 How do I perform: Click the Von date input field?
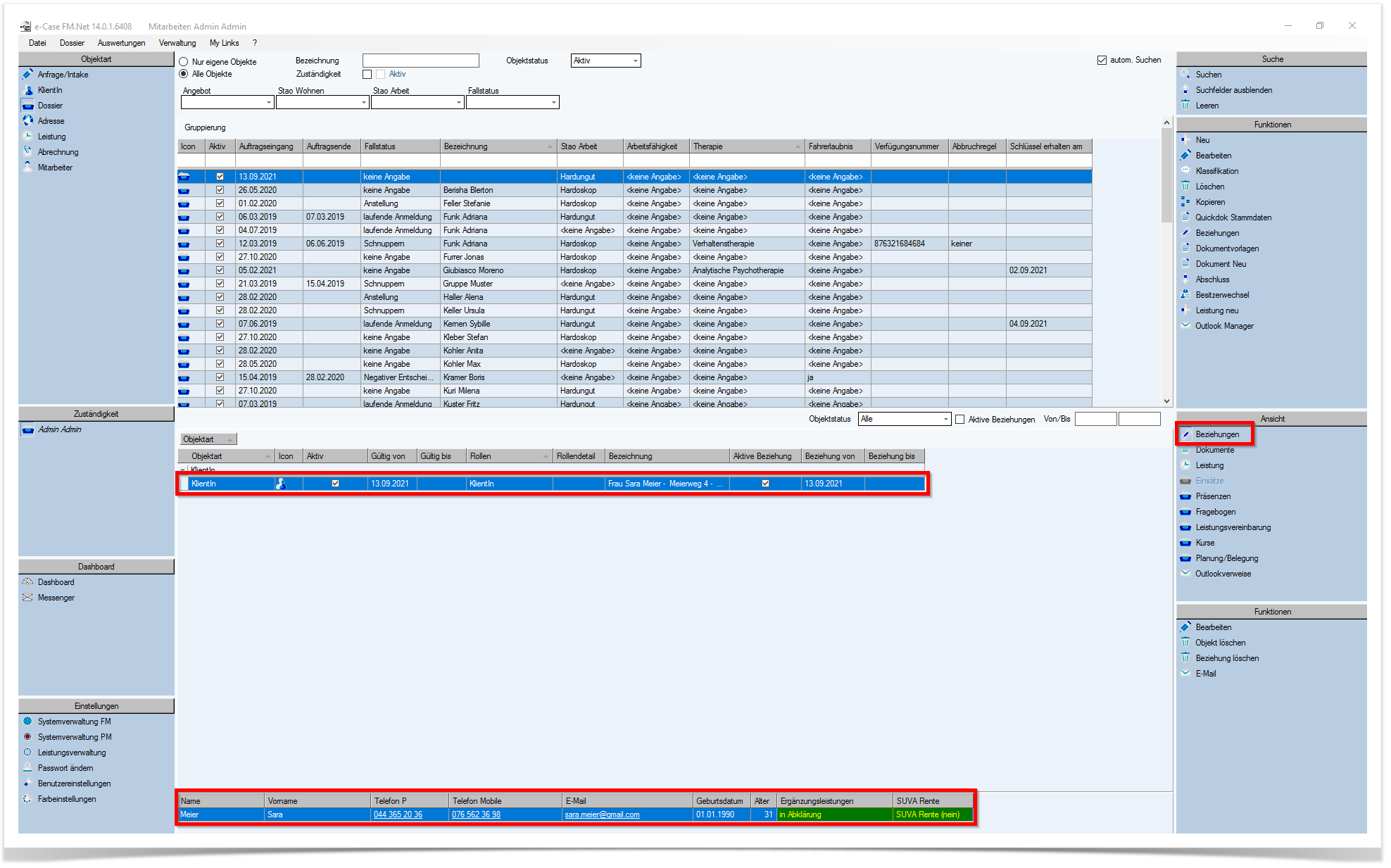1095,419
